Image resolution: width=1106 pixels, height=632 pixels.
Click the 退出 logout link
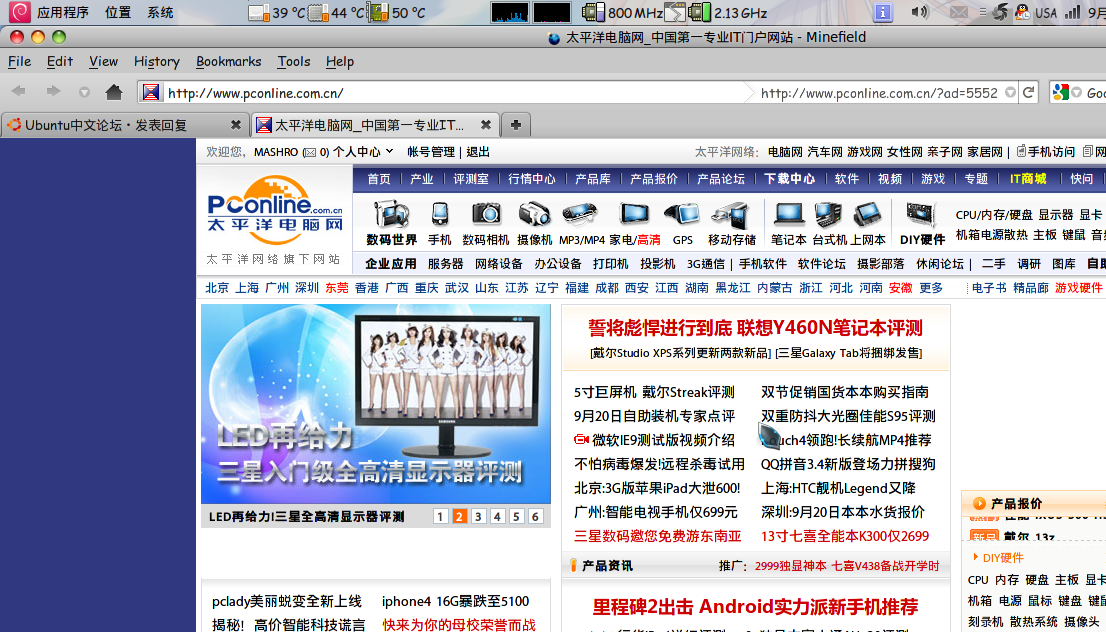(478, 152)
